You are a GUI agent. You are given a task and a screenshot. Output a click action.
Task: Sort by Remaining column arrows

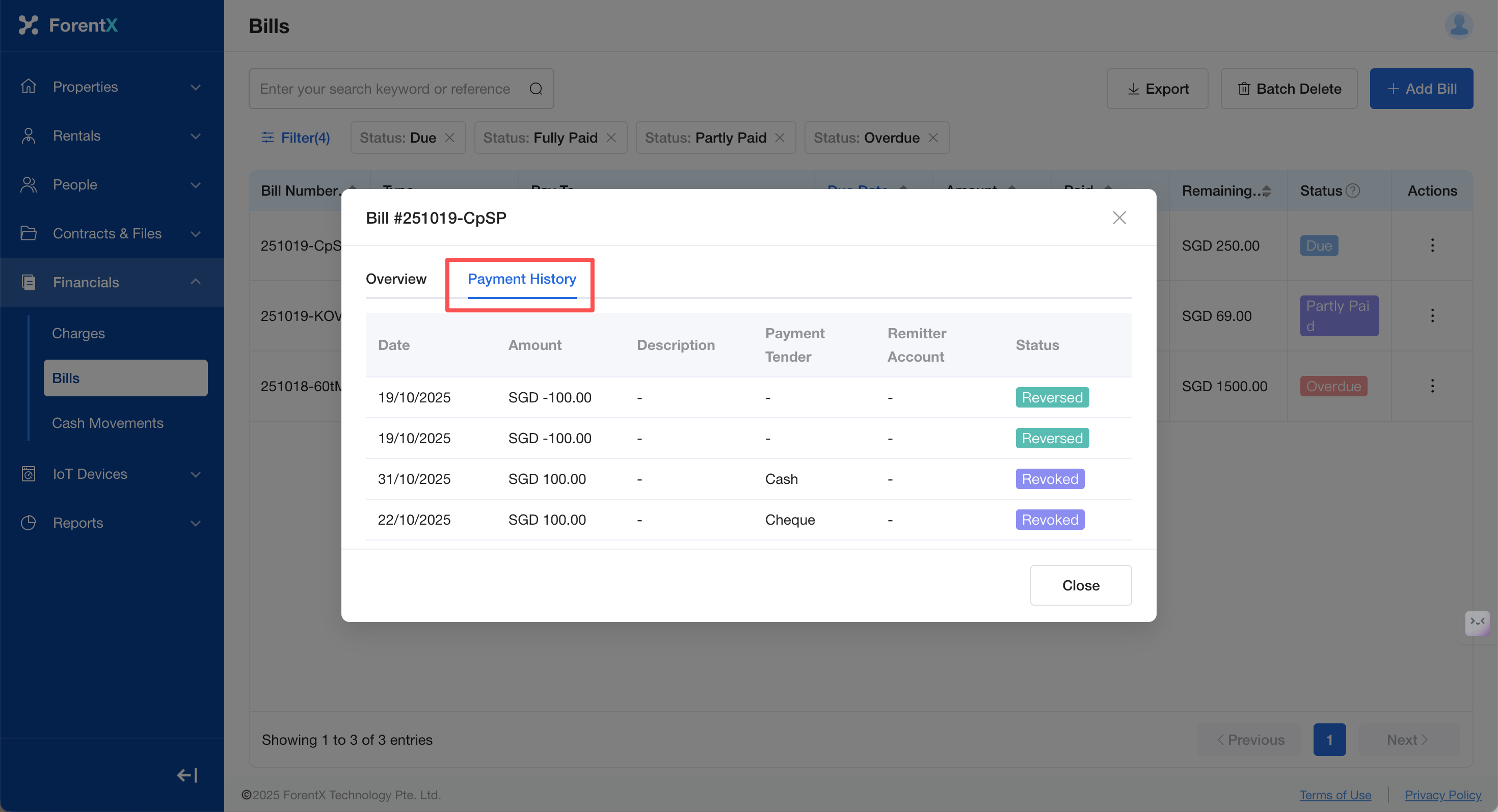(x=1267, y=191)
